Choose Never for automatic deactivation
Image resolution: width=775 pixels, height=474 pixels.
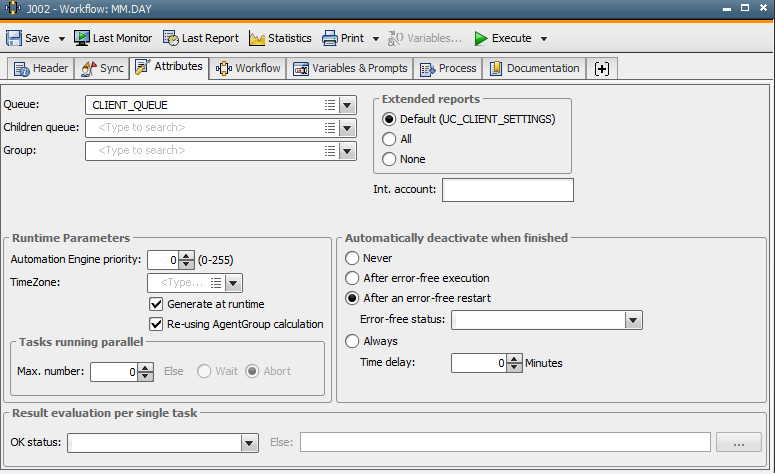[352, 258]
